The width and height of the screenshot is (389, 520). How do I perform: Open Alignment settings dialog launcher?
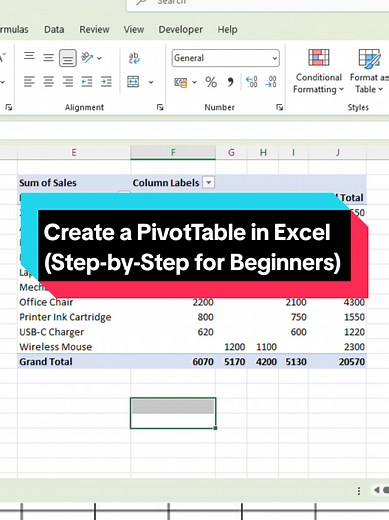click(x=160, y=107)
